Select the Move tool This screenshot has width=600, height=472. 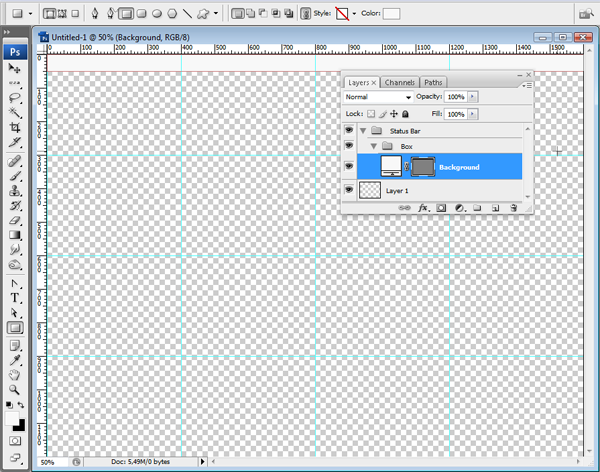point(15,69)
